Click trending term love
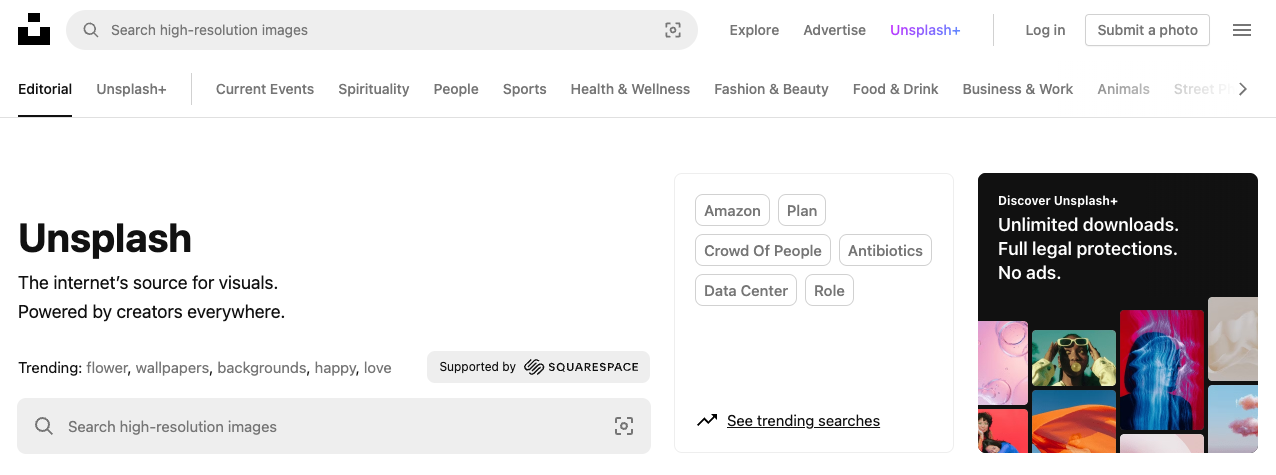 coord(378,368)
